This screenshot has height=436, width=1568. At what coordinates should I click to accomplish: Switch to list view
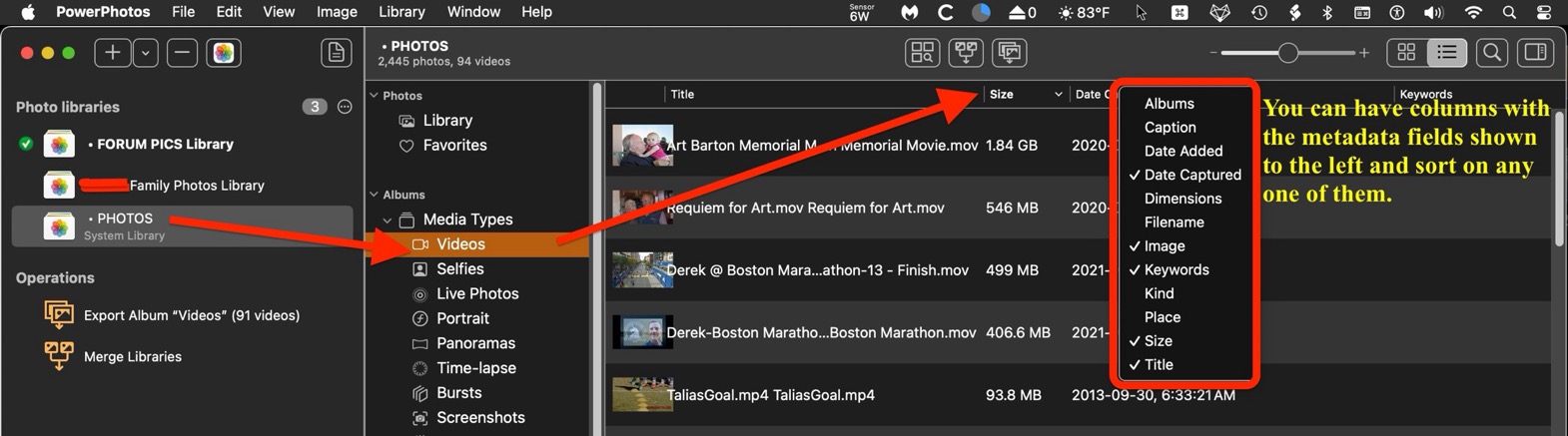click(1447, 53)
